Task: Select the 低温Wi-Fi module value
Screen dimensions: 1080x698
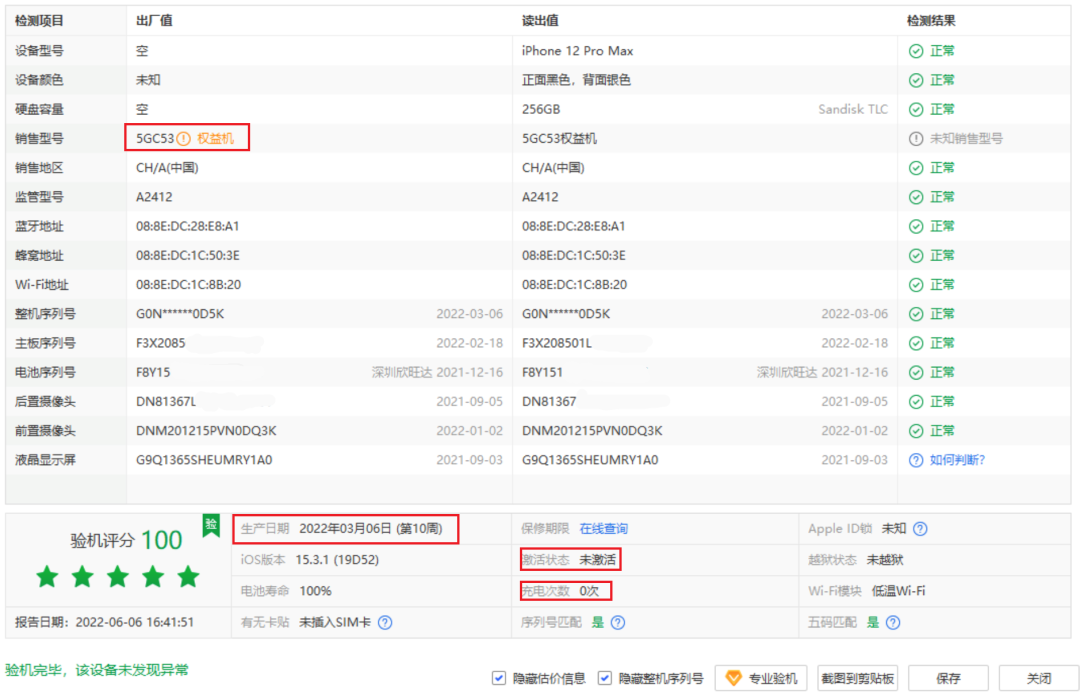Action: click(898, 591)
